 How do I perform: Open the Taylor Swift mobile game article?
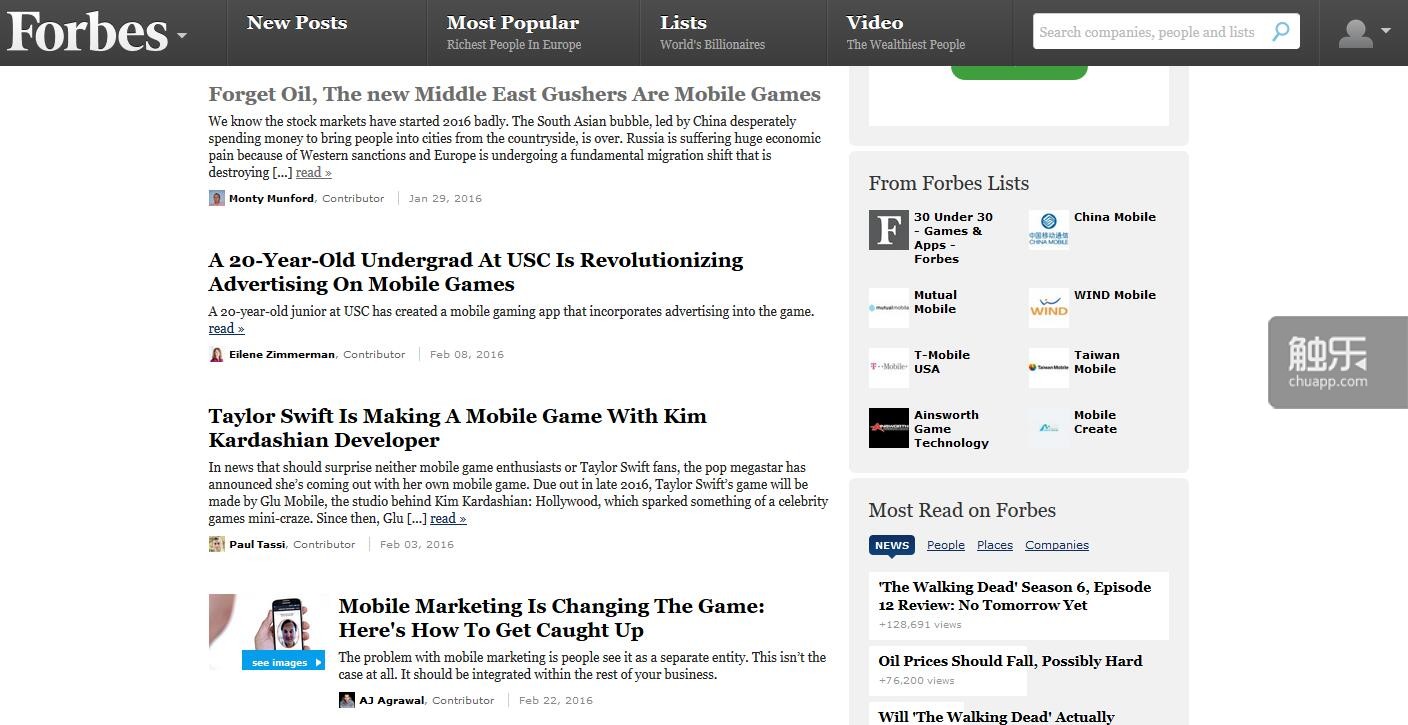(x=458, y=428)
